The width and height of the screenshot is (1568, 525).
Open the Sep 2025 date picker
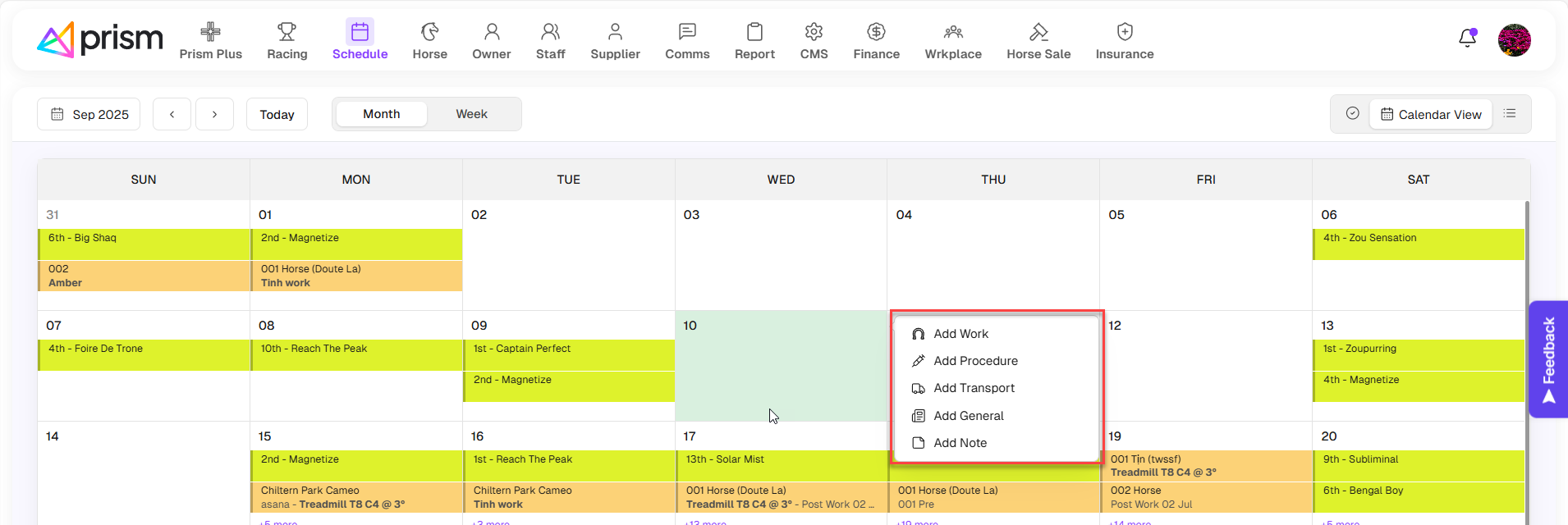point(89,114)
